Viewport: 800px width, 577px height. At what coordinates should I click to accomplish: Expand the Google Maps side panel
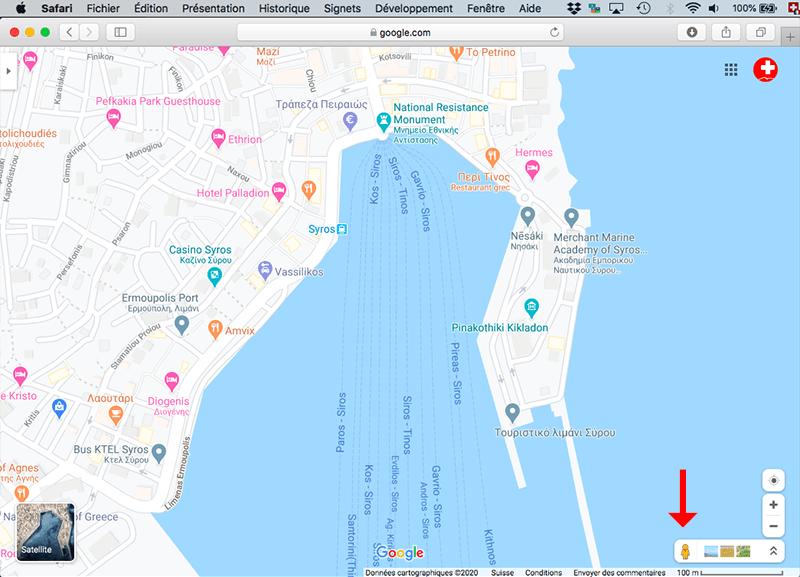(8, 71)
